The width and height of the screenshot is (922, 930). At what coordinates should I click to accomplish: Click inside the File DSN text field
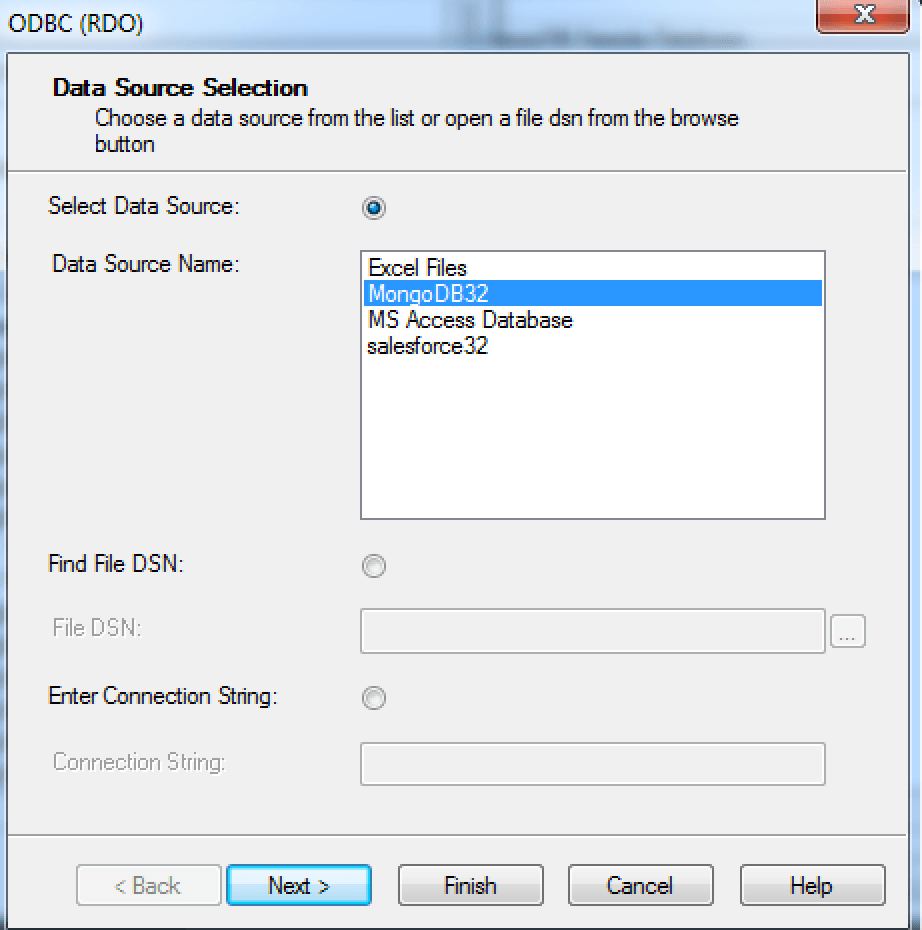tap(590, 631)
